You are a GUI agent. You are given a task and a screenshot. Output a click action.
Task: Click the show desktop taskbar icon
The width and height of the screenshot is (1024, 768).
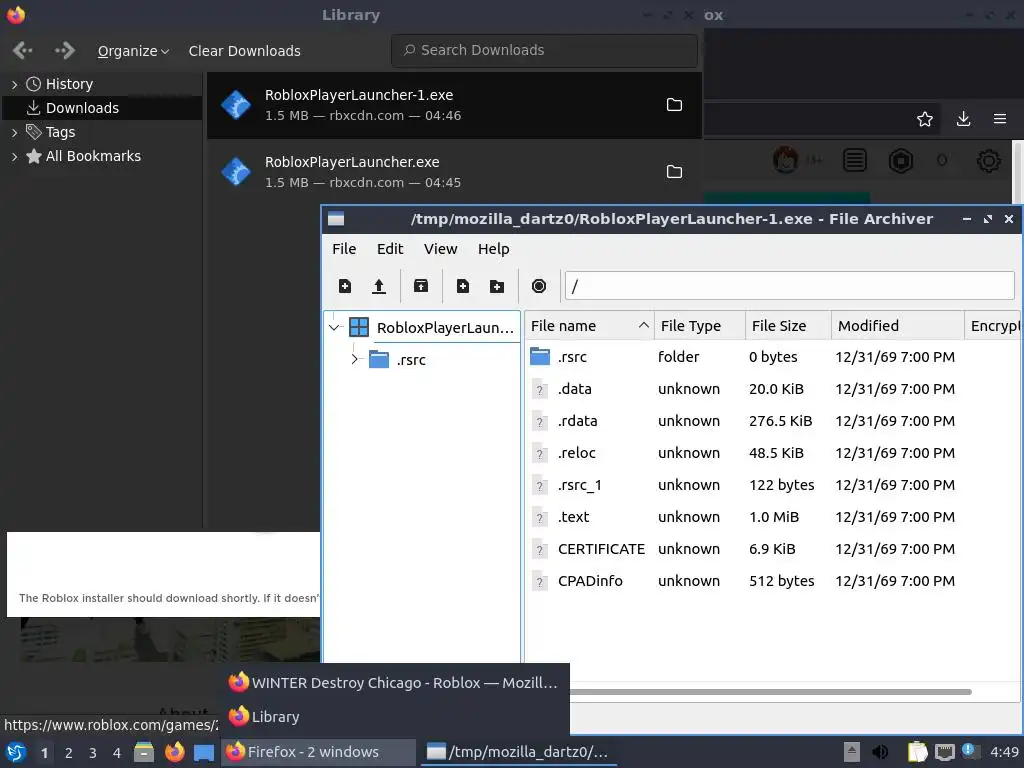(x=204, y=752)
